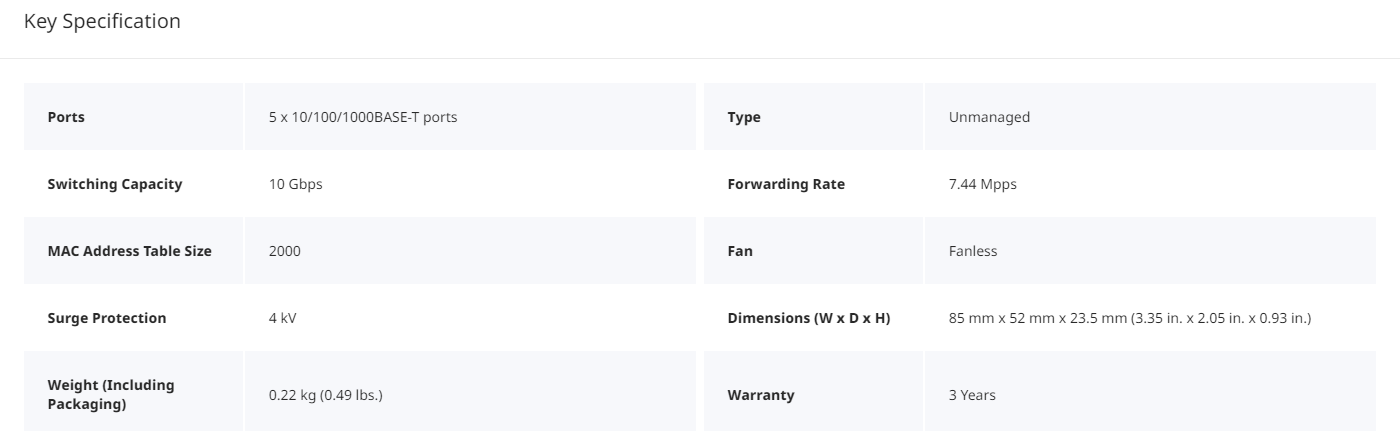Click the 2000 table size value
The width and height of the screenshot is (1400, 431).
coord(285,251)
